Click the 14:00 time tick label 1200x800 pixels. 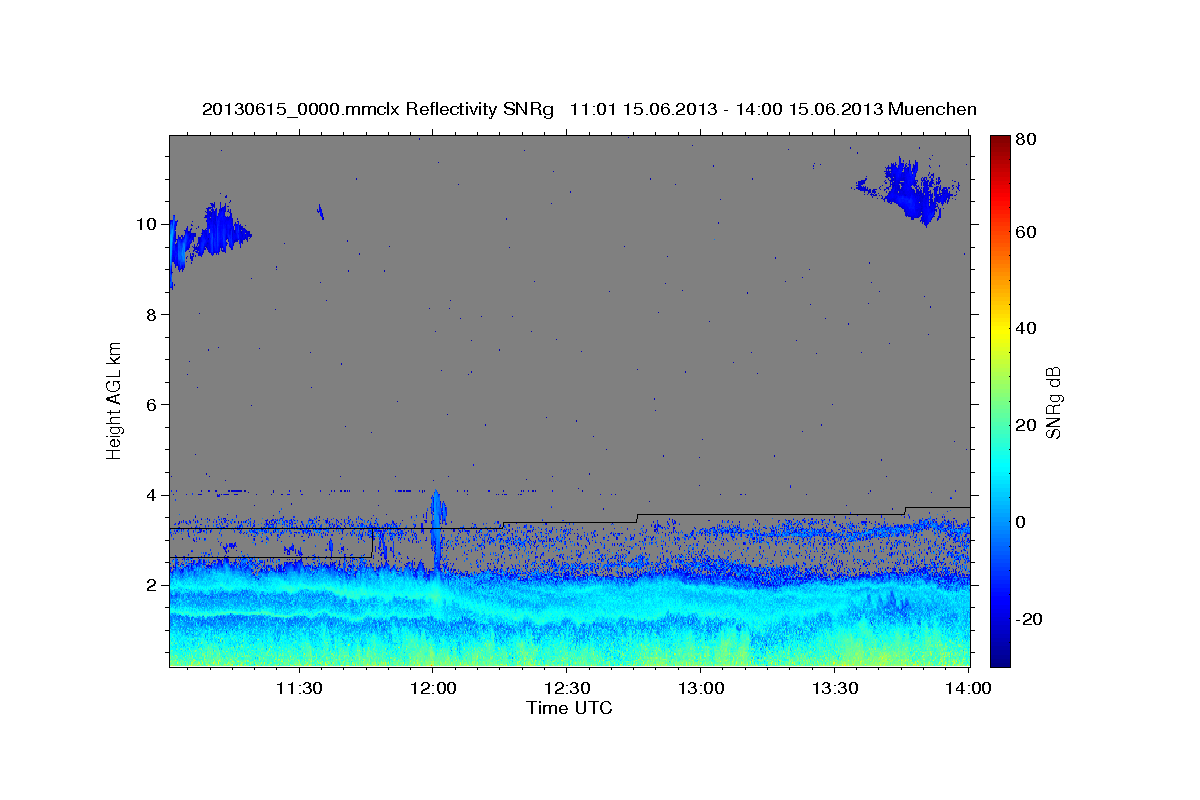[969, 688]
